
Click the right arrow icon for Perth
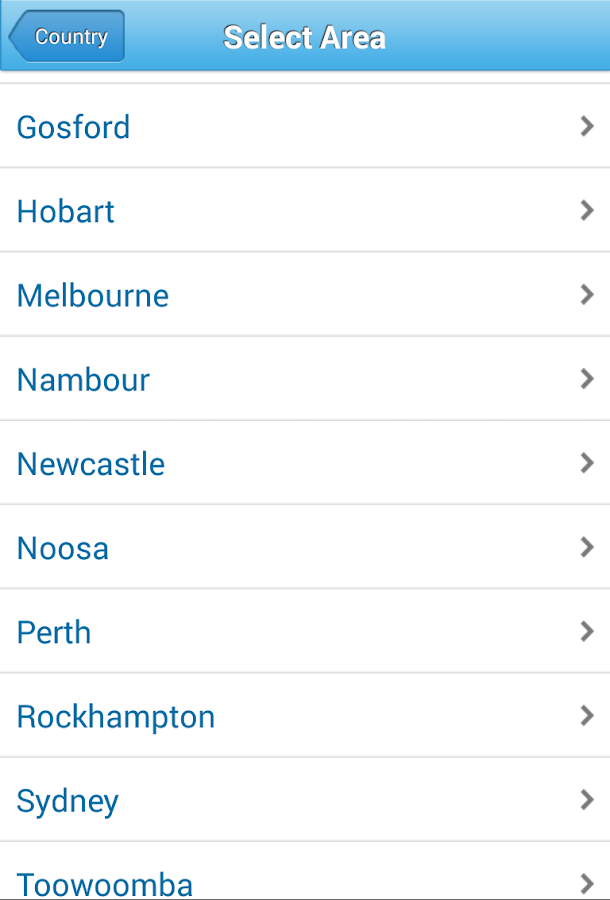pos(587,631)
